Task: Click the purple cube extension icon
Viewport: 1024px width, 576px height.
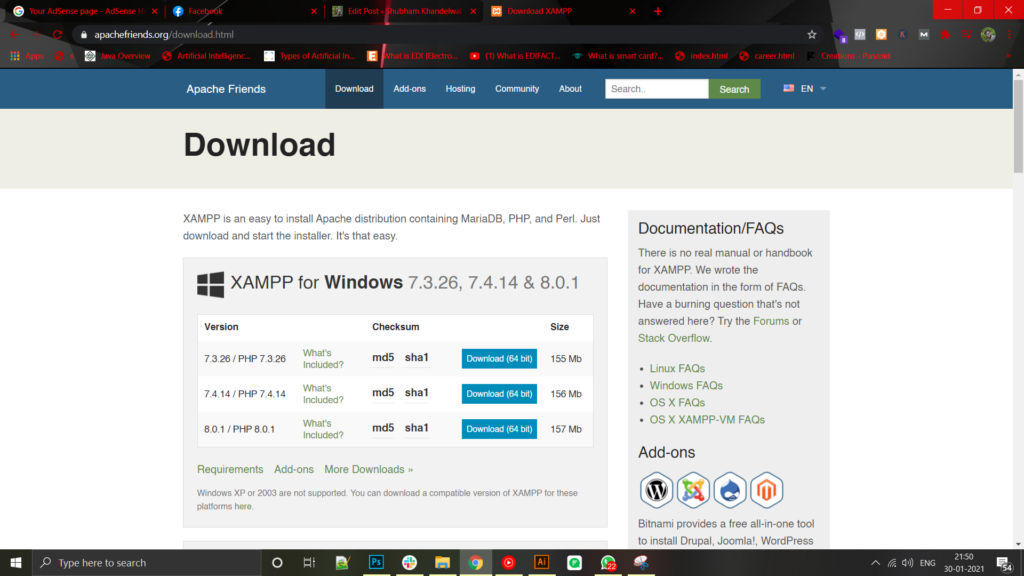Action: click(x=839, y=35)
